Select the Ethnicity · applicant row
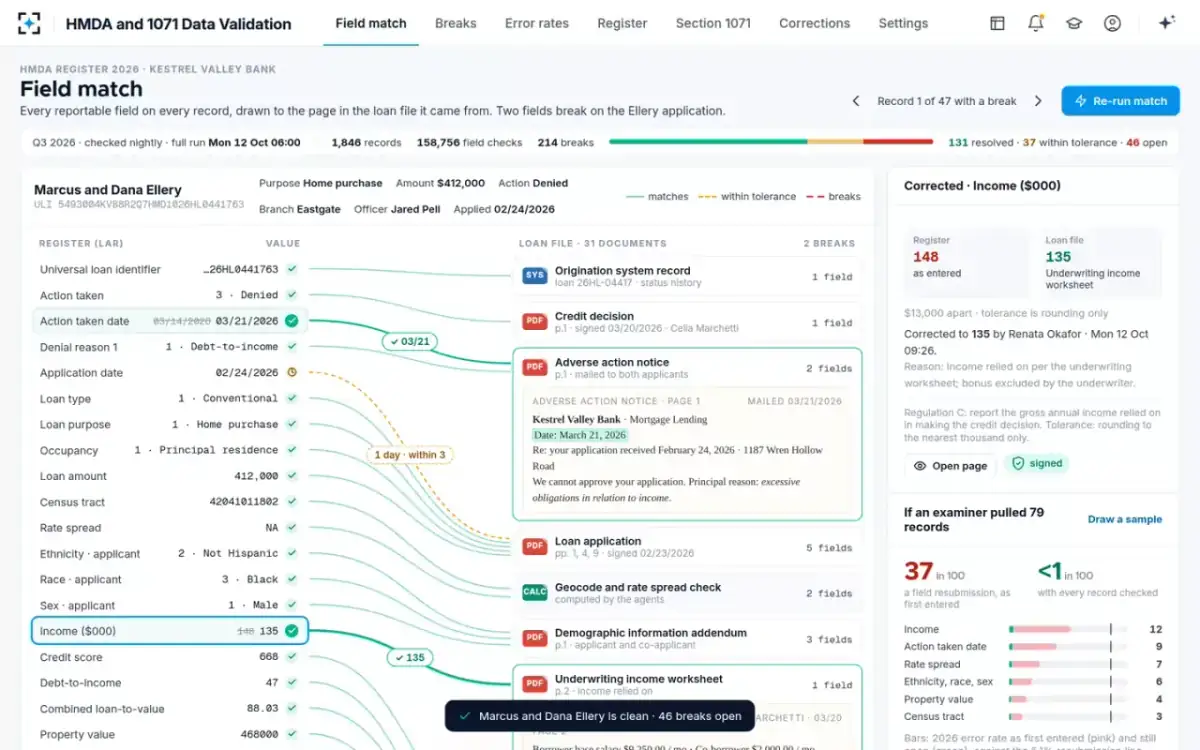The height and width of the screenshot is (750, 1200). coord(170,554)
